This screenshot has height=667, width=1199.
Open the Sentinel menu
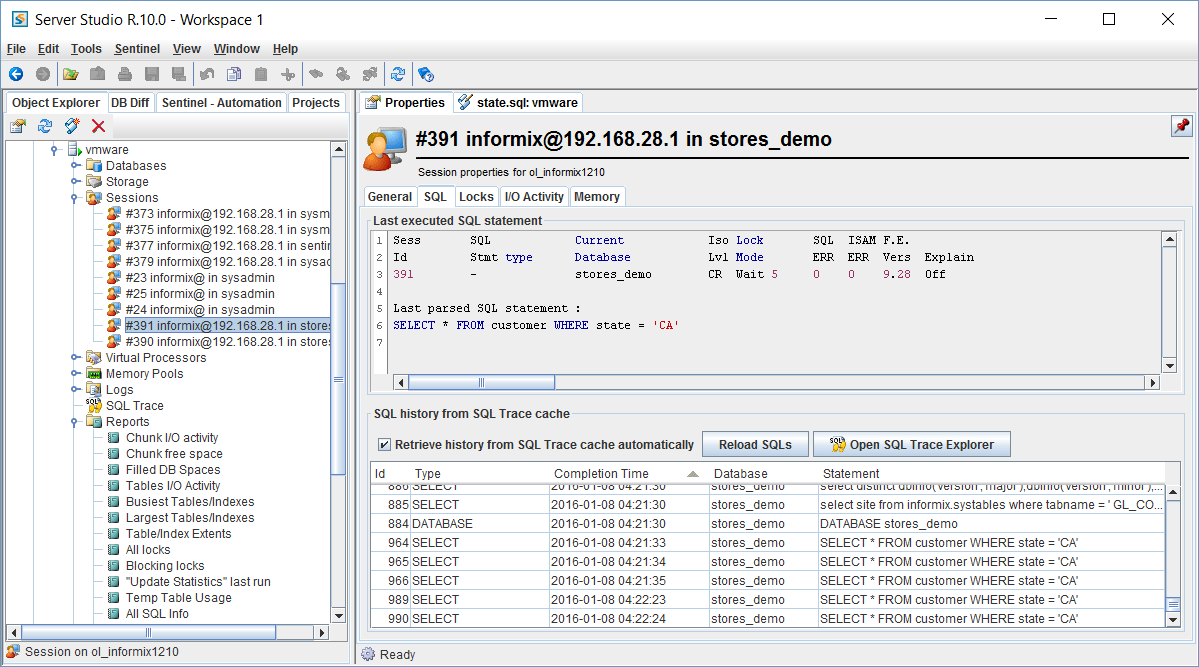tap(137, 49)
